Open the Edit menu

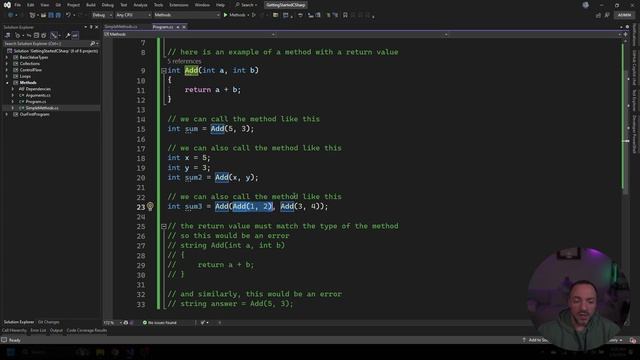tap(31, 5)
